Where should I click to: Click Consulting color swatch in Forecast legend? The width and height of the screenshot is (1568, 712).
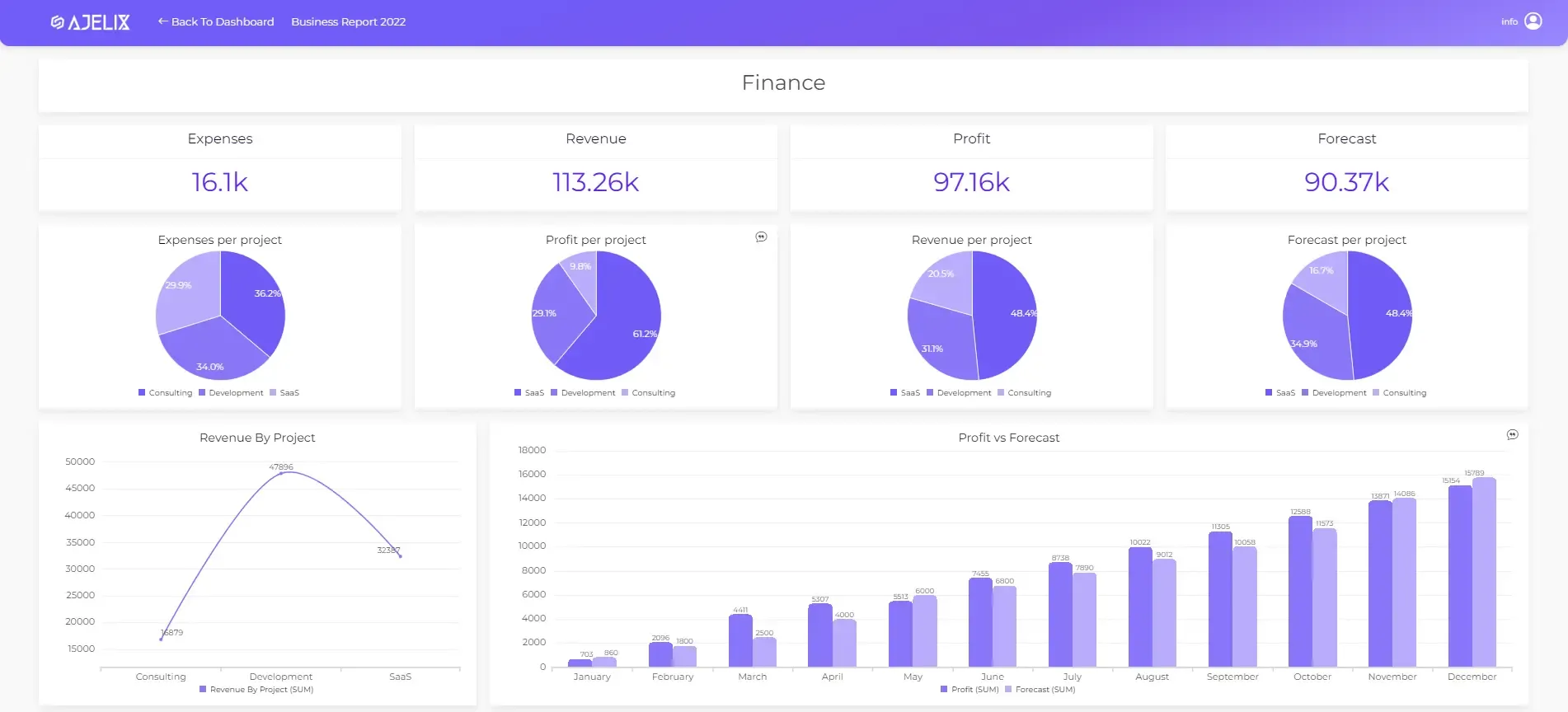point(1376,393)
